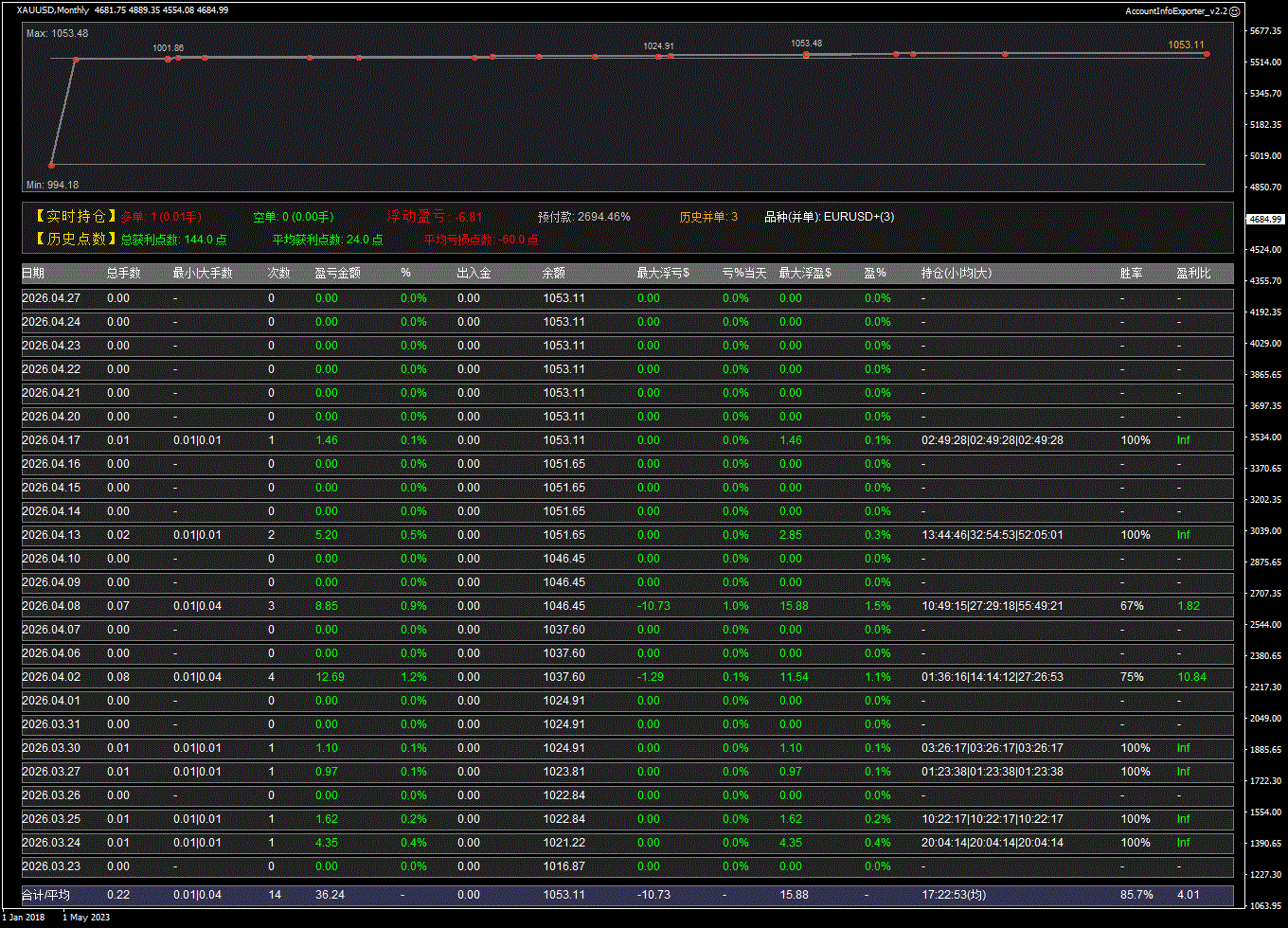Click the 盈亏金额 column header
The height and width of the screenshot is (928, 1288).
tap(337, 273)
